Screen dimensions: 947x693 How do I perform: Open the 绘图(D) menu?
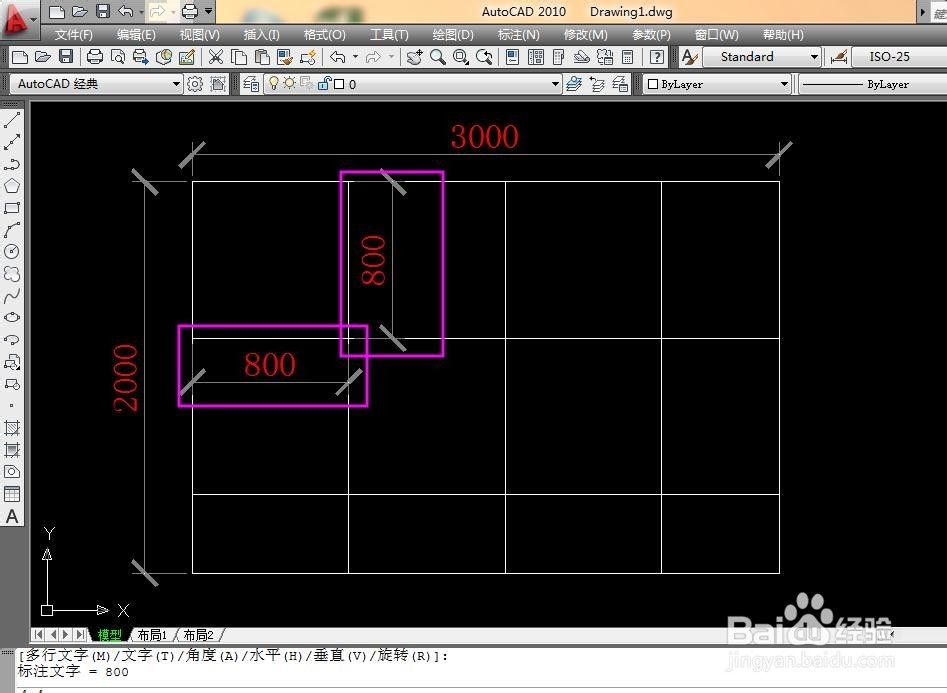[453, 35]
